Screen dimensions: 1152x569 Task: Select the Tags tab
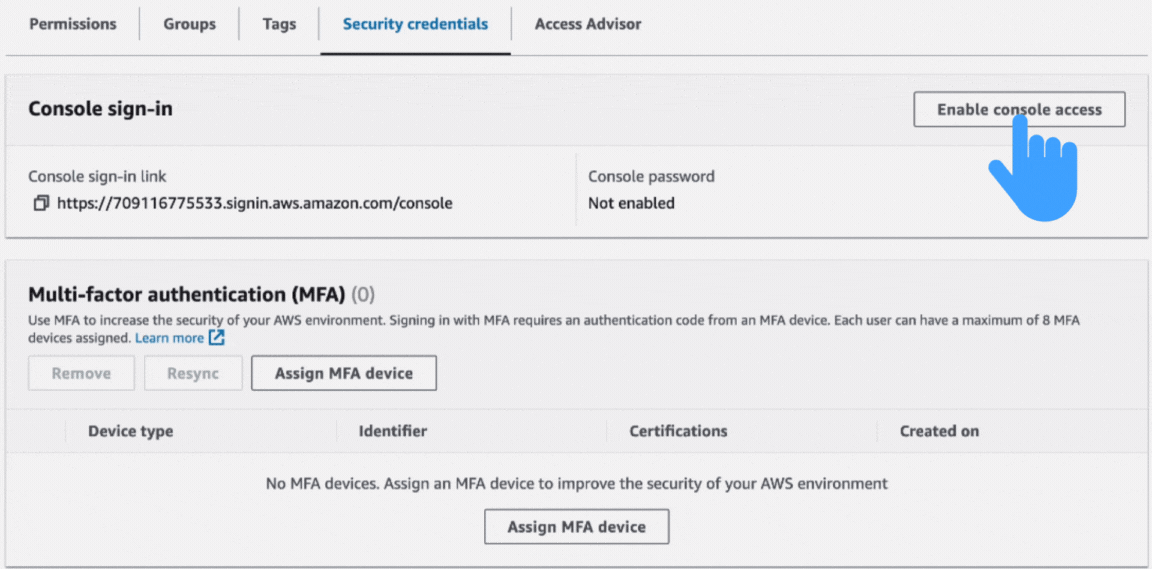point(279,24)
